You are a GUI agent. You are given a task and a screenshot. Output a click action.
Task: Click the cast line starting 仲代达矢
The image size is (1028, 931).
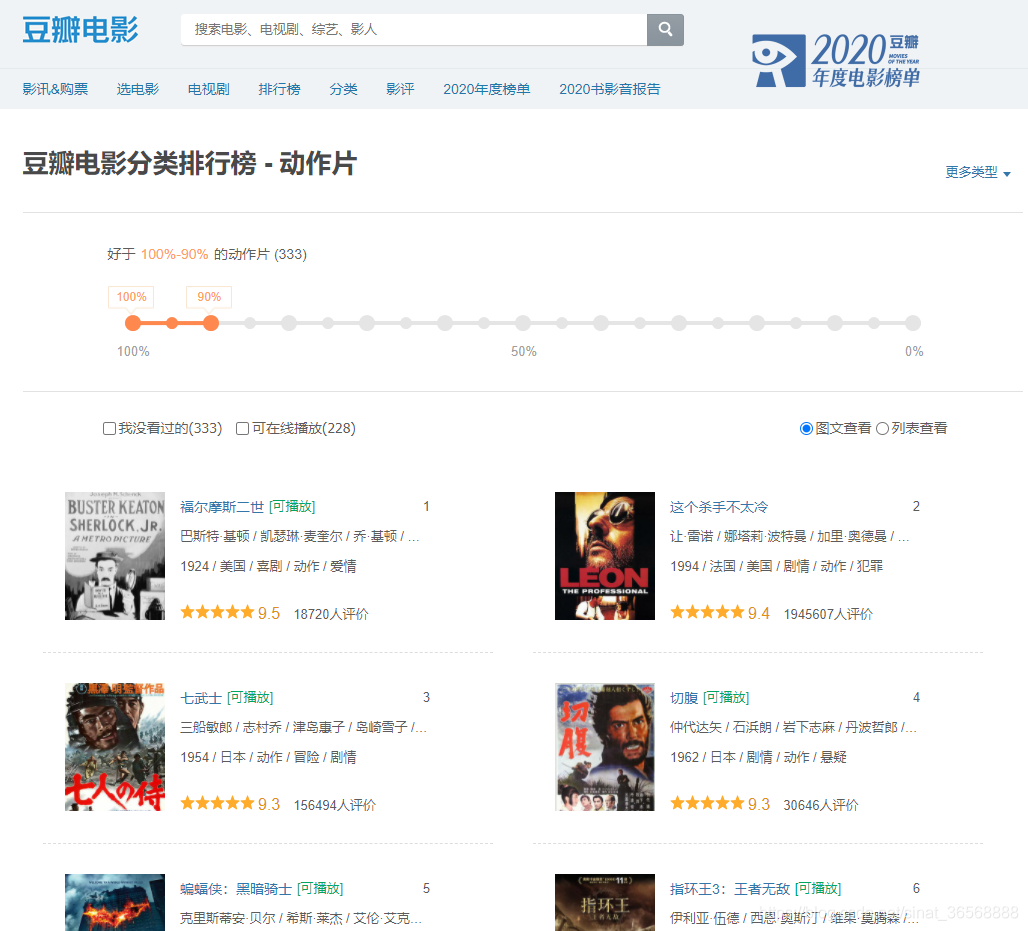click(x=793, y=727)
